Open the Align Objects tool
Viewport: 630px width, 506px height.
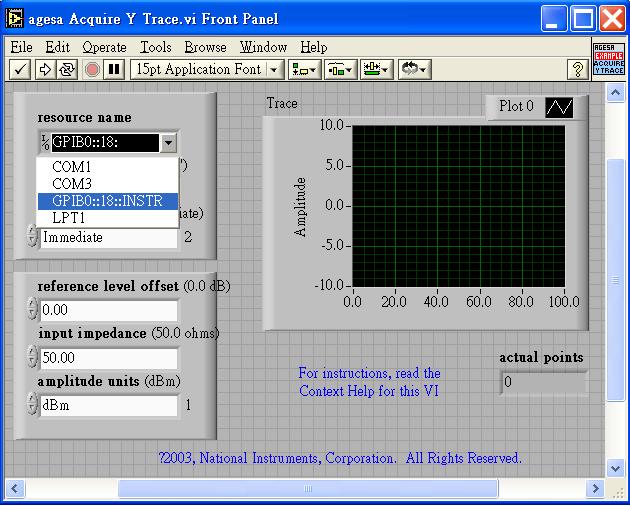pyautogui.click(x=304, y=69)
